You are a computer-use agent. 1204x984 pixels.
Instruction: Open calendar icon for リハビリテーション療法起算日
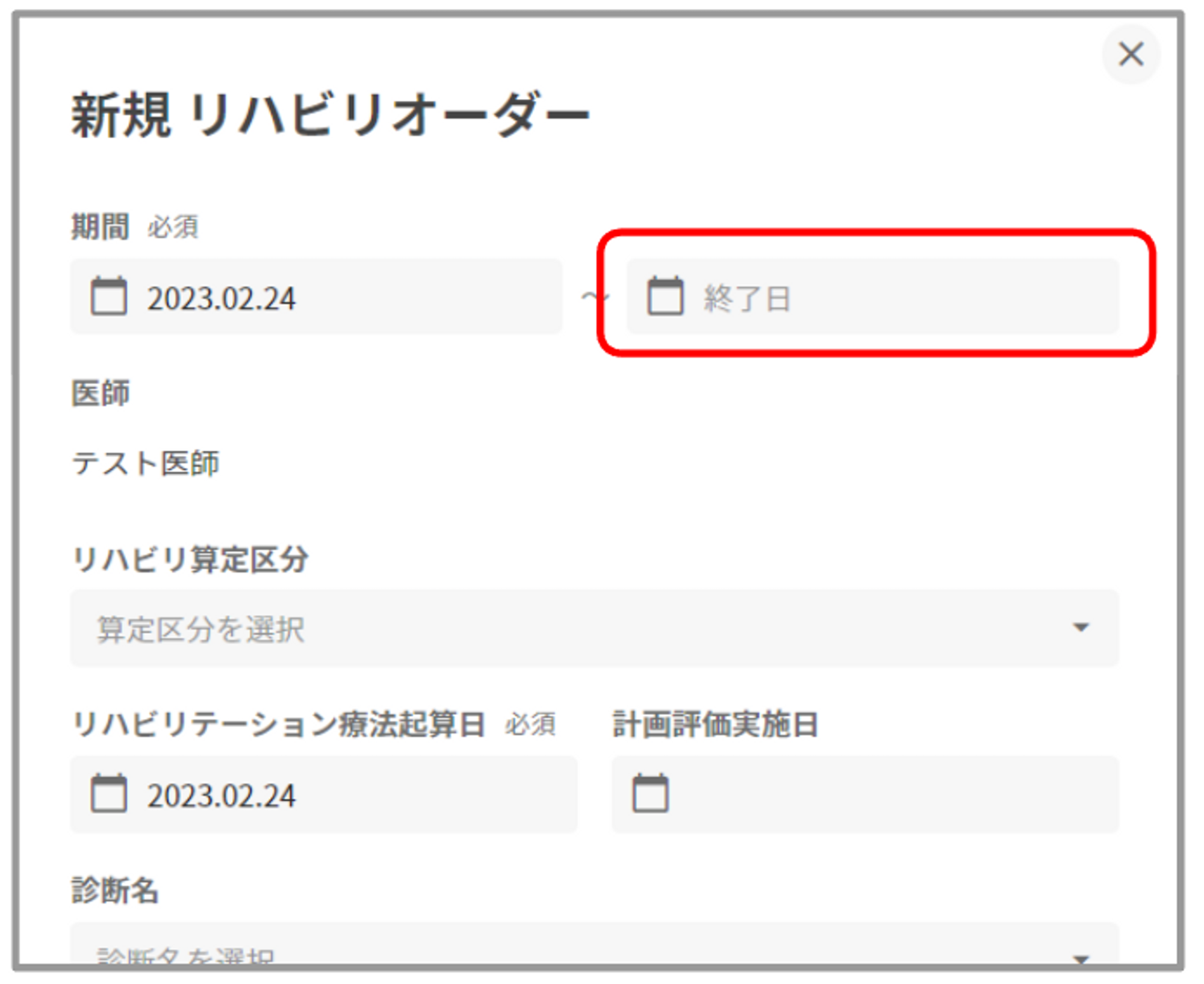[109, 793]
